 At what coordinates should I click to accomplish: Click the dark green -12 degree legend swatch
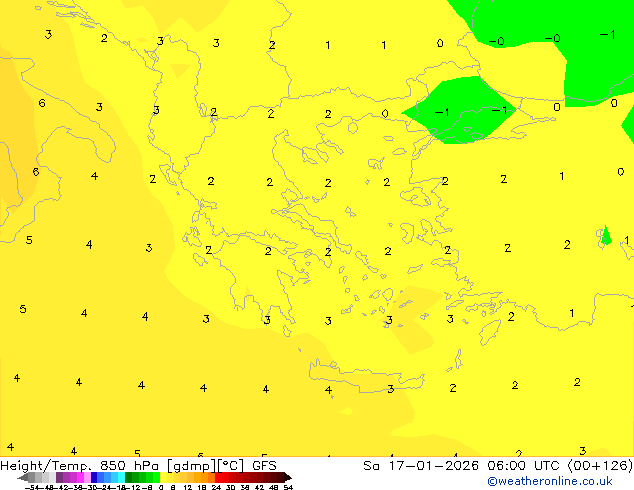(129, 477)
